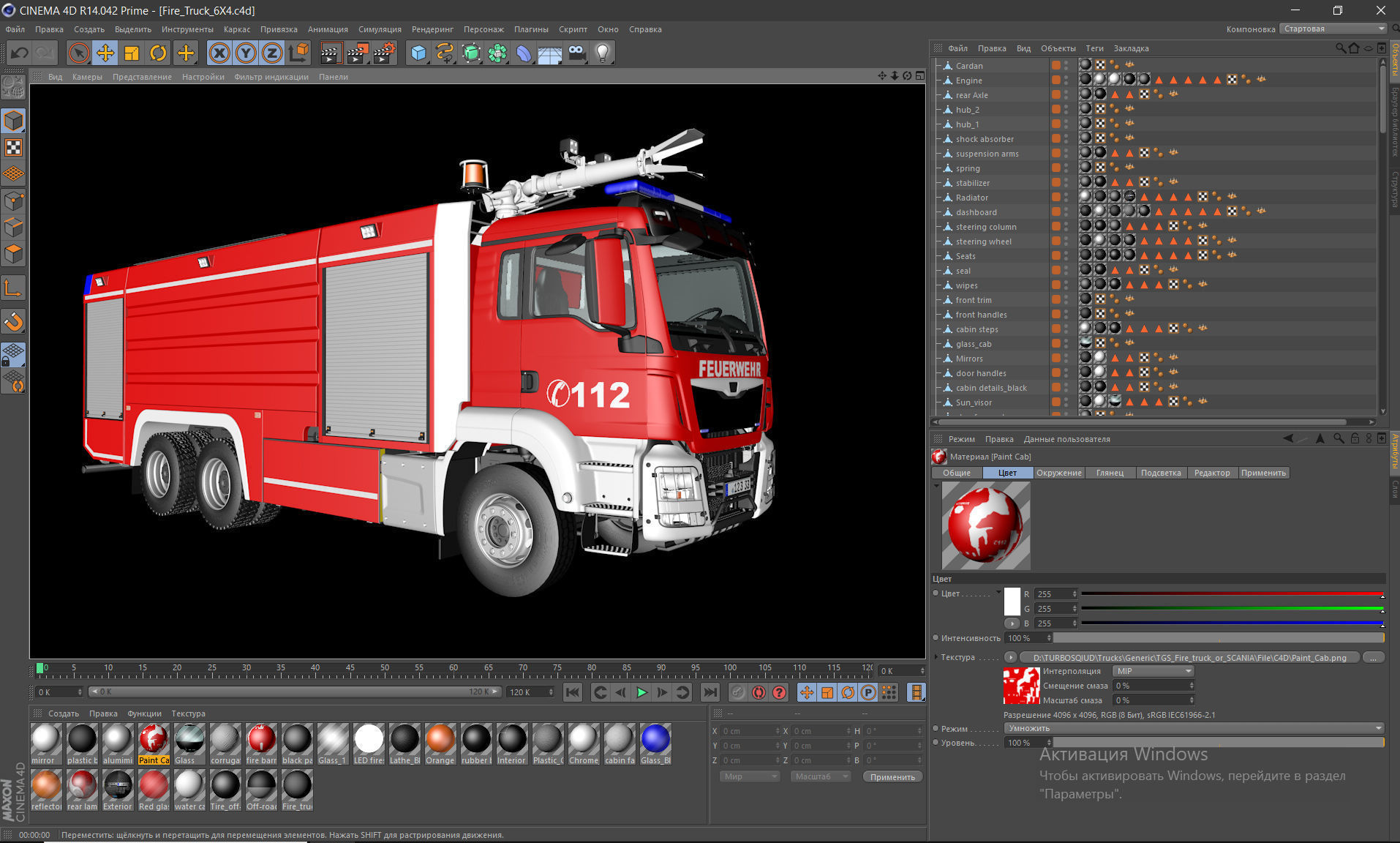Open the spline tools icon
This screenshot has height=843, width=1400.
click(x=445, y=53)
